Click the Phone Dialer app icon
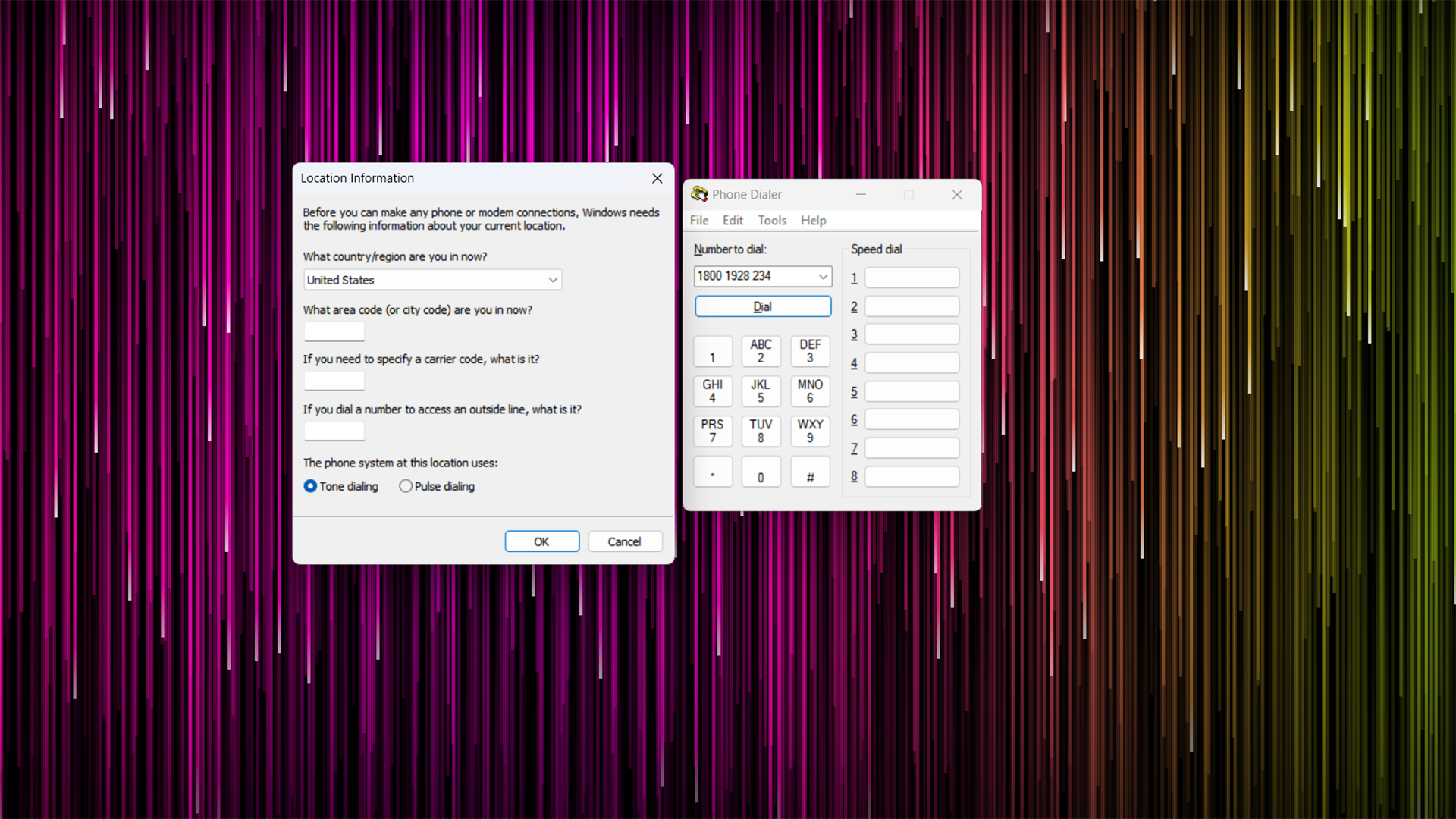The width and height of the screenshot is (1456, 819). tap(698, 194)
